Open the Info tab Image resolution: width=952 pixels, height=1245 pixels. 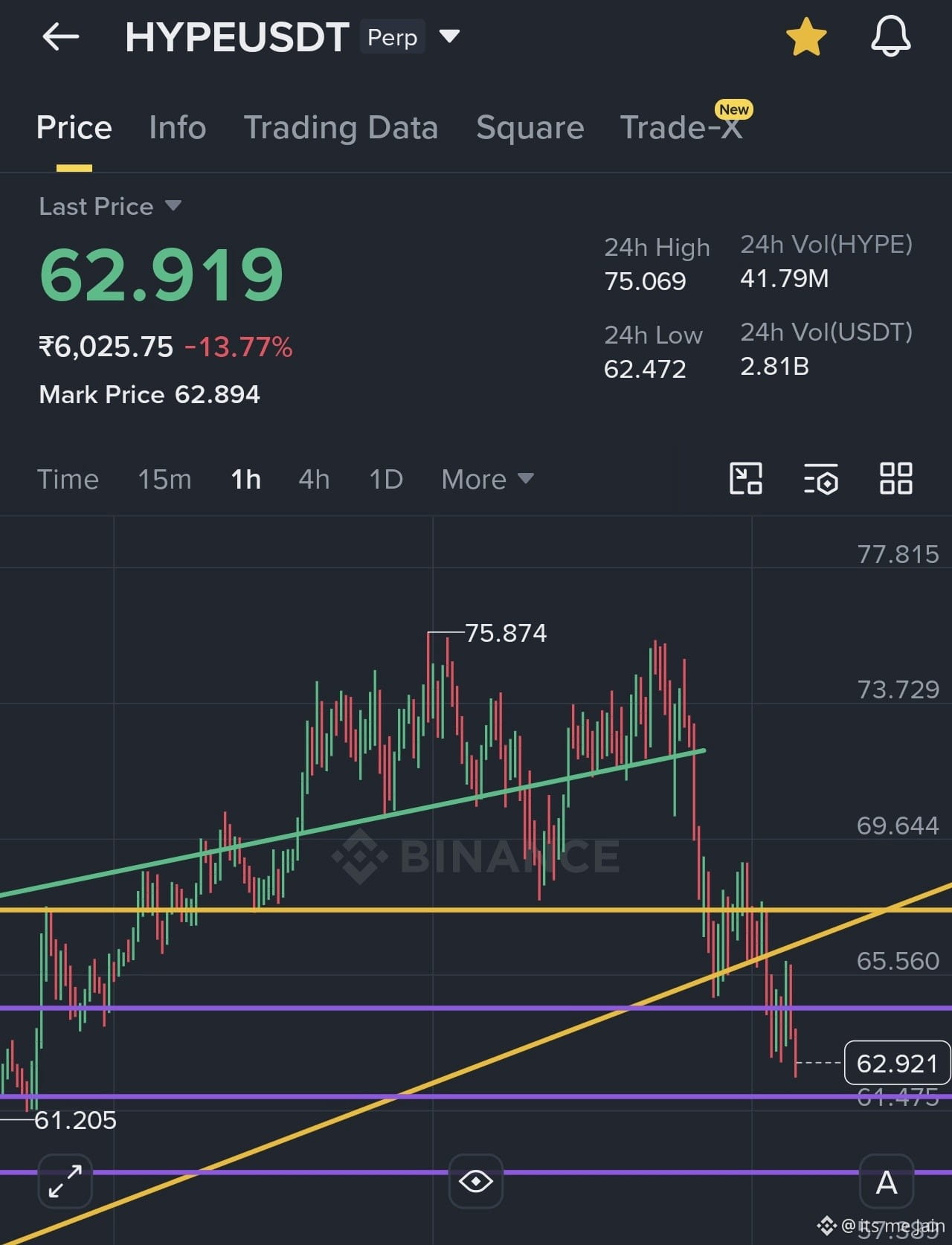coord(178,127)
